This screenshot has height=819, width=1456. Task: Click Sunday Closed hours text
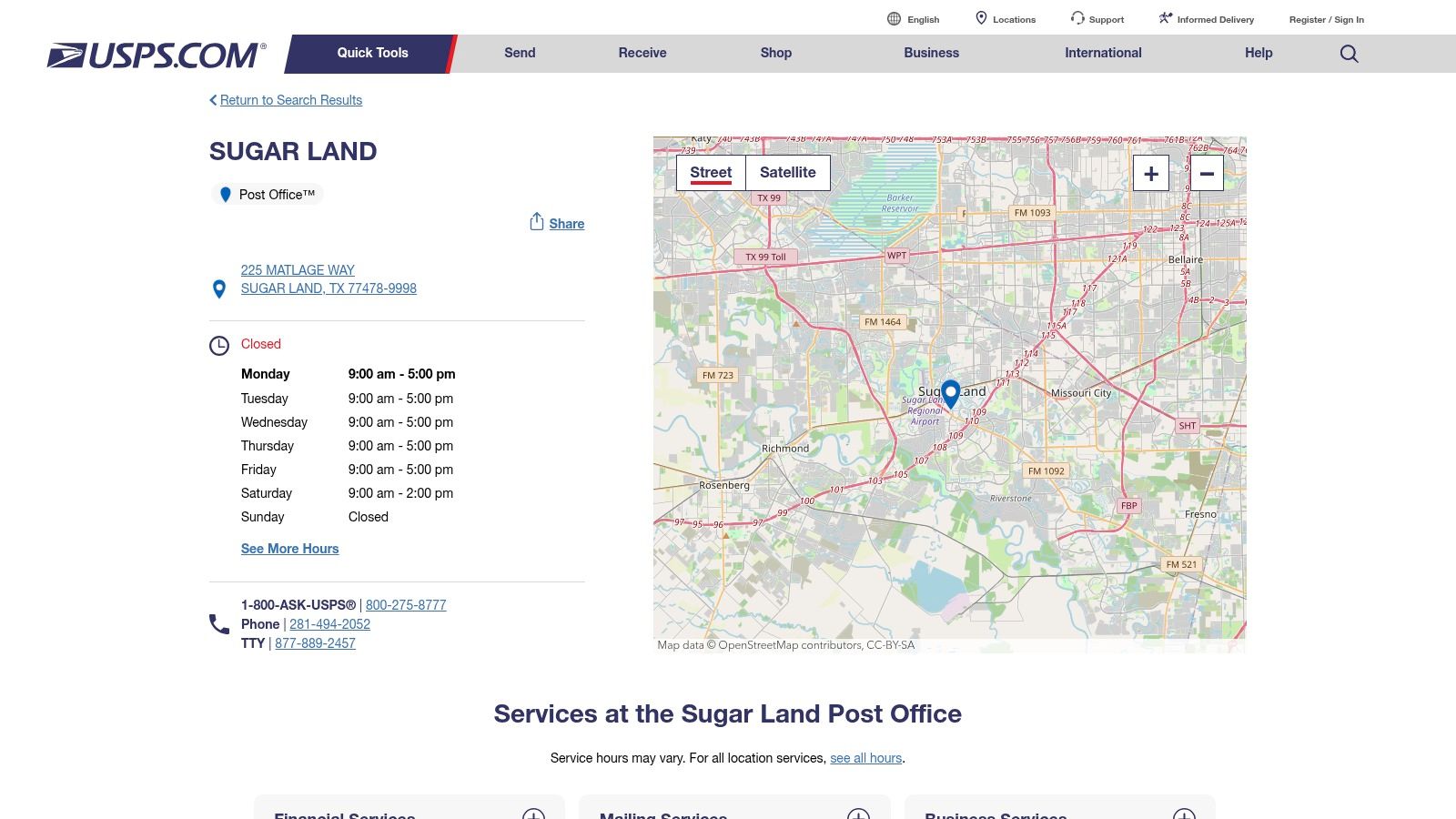(x=368, y=517)
